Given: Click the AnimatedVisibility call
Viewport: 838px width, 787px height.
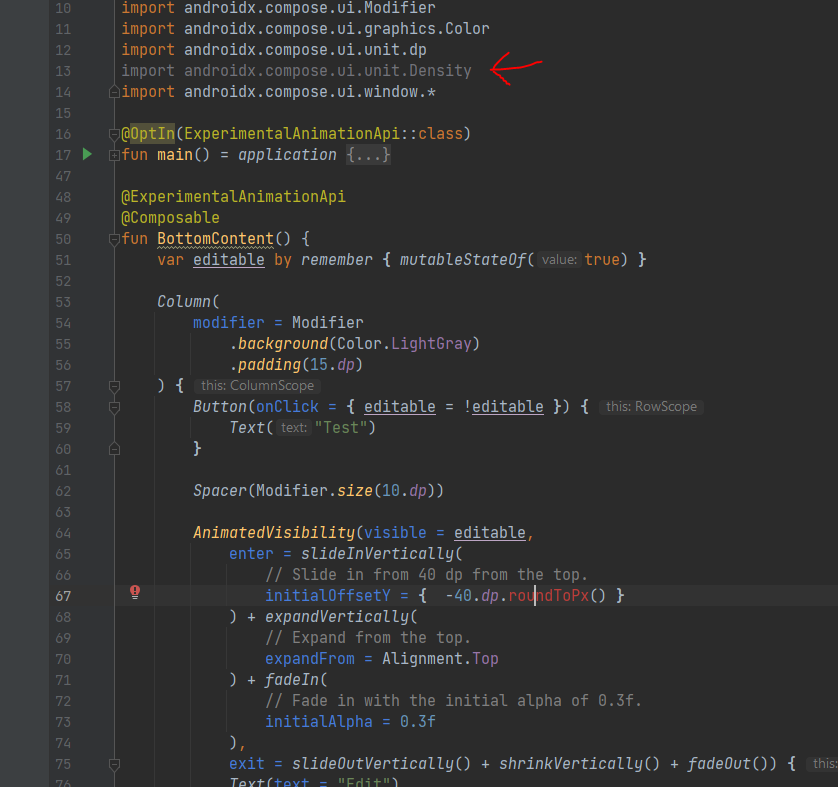Looking at the screenshot, I should coord(274,533).
